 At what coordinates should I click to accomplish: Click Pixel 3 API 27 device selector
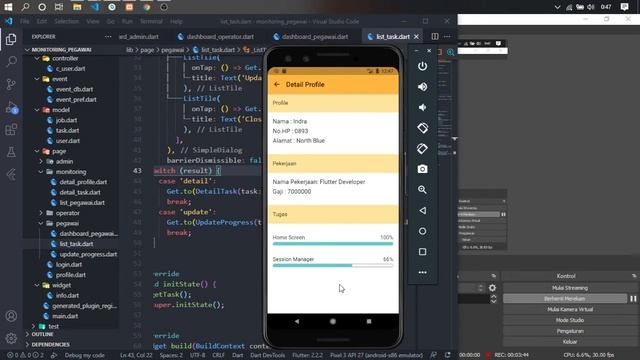(x=376, y=355)
